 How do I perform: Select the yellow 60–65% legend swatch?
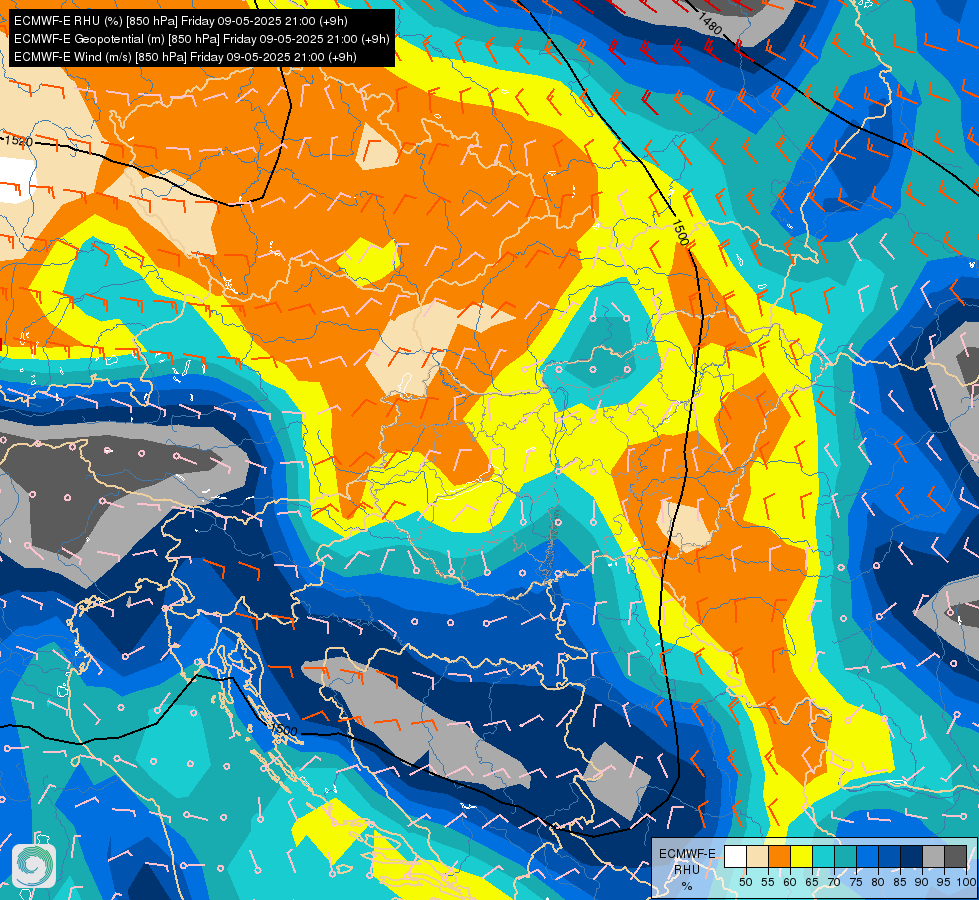pos(802,856)
